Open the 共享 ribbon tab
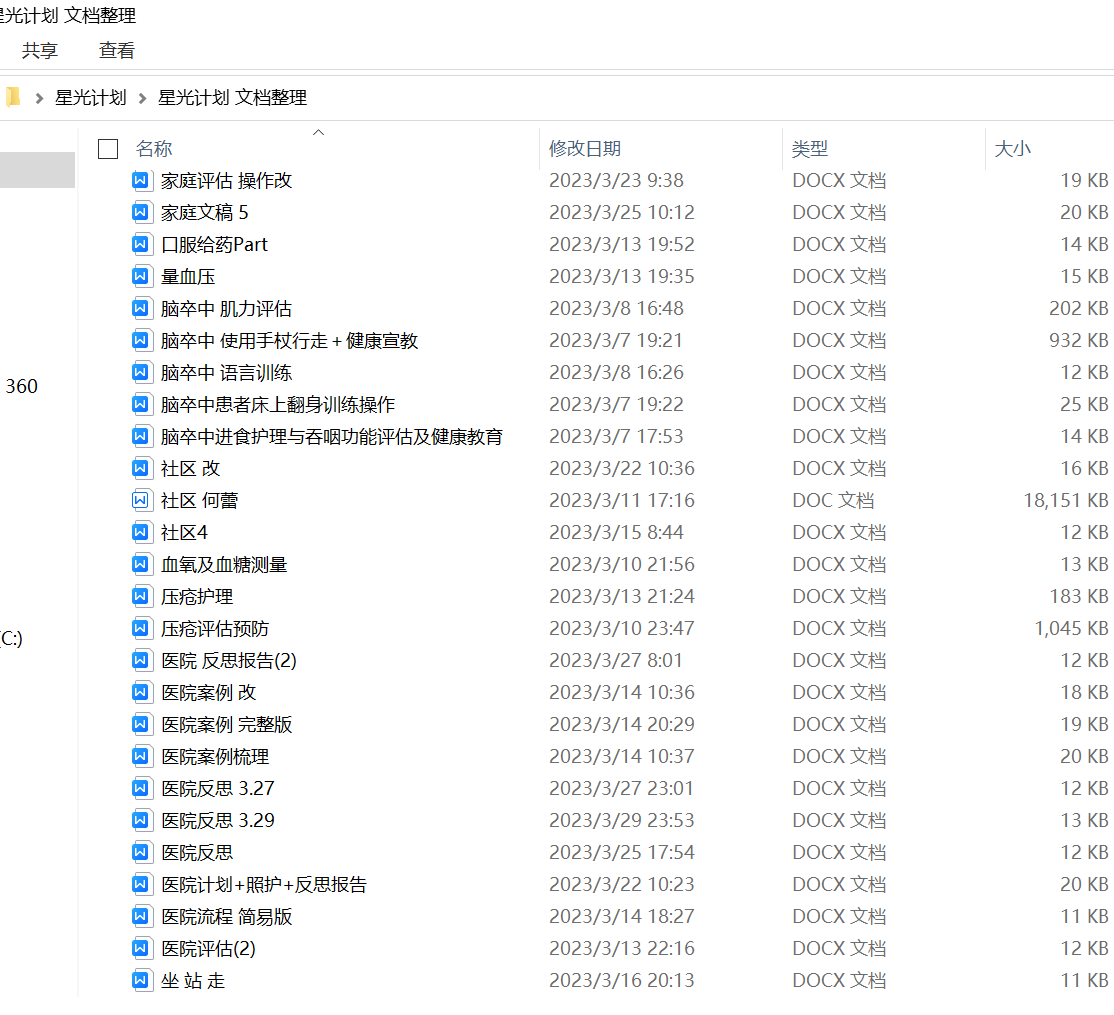Viewport: 1114px width, 1015px height. click(x=40, y=50)
